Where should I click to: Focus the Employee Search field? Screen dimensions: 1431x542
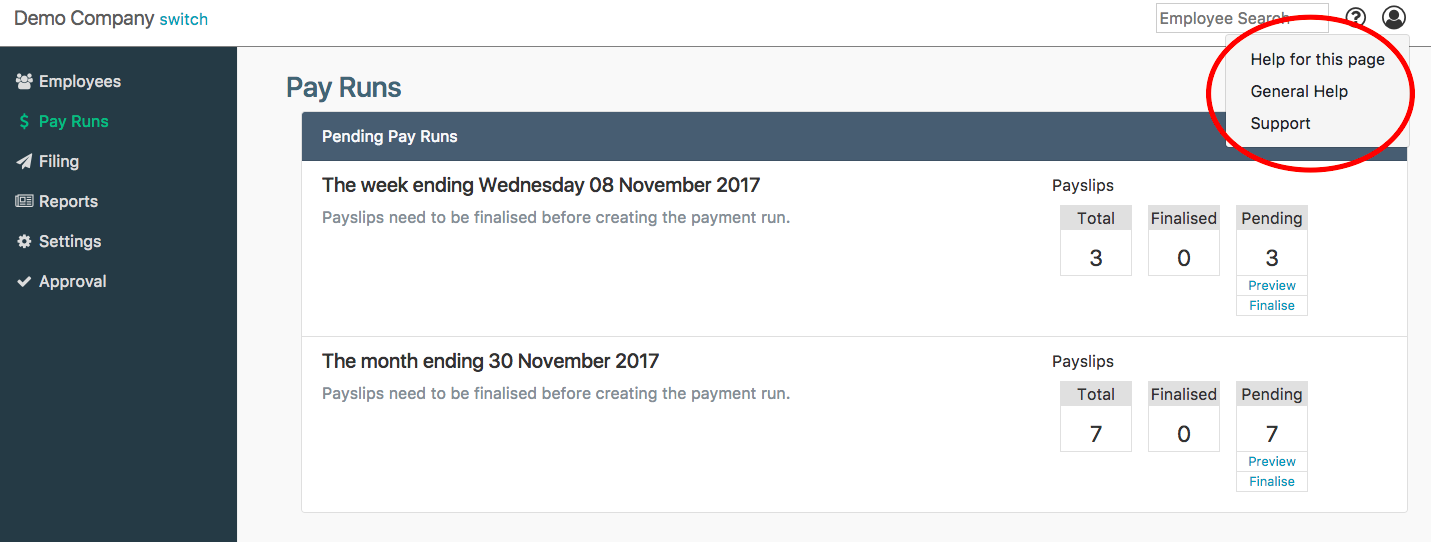[1241, 18]
